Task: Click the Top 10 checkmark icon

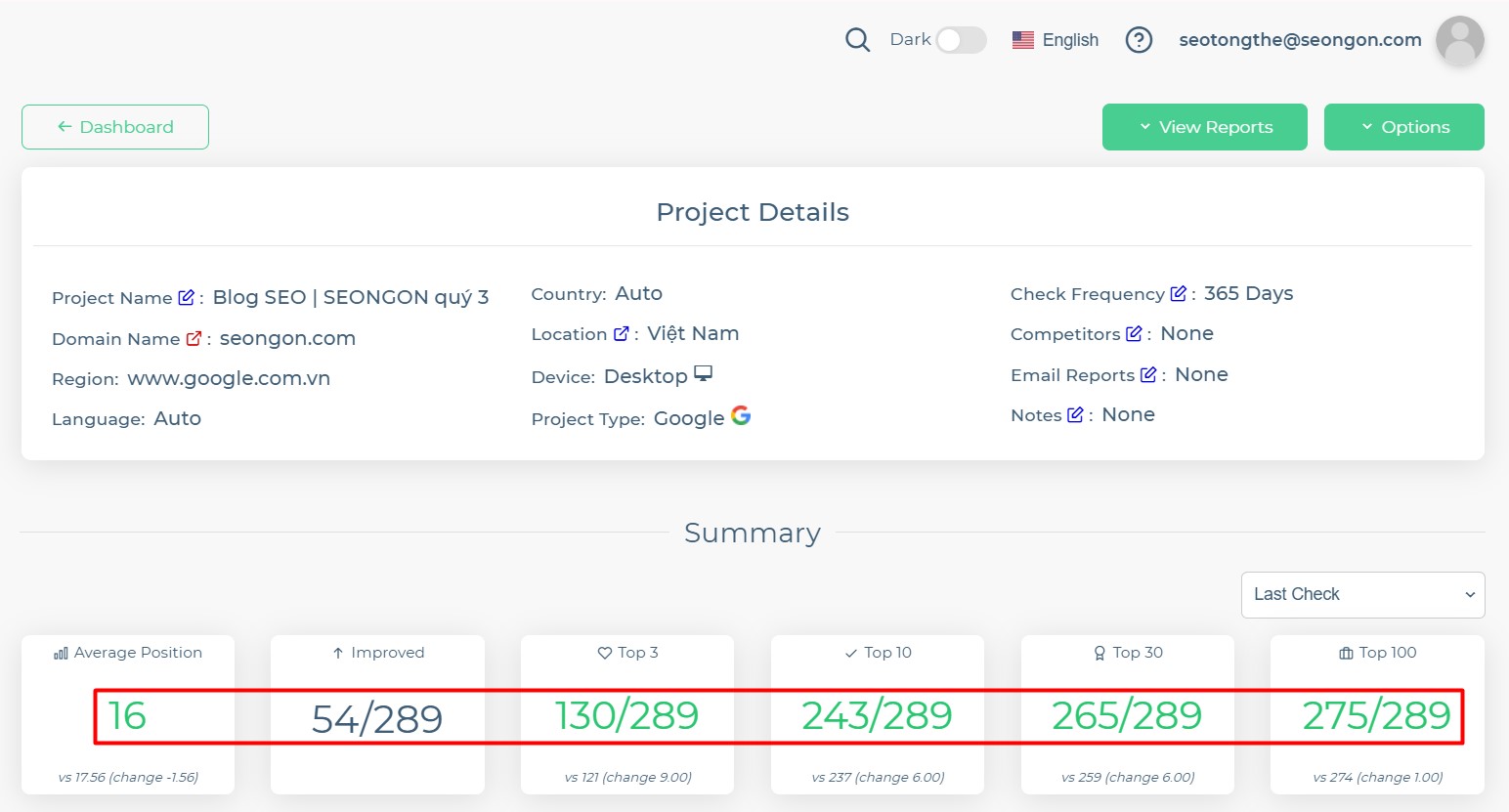Action: click(x=851, y=653)
